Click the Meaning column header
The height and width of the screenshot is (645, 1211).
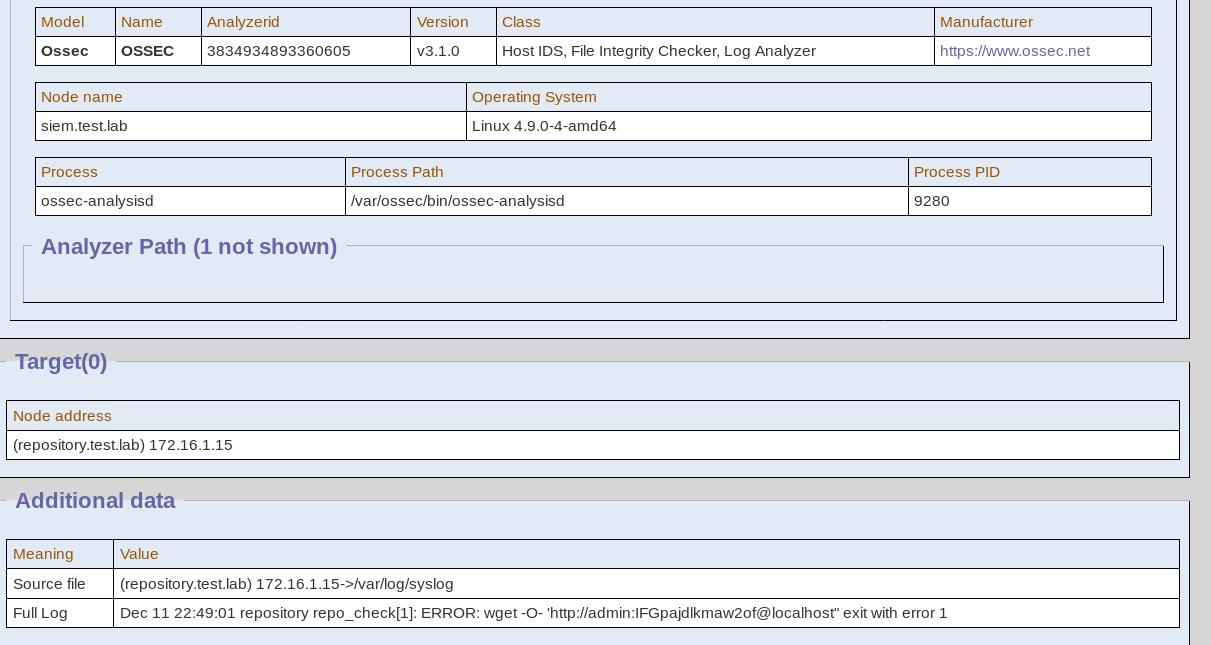pyautogui.click(x=43, y=554)
